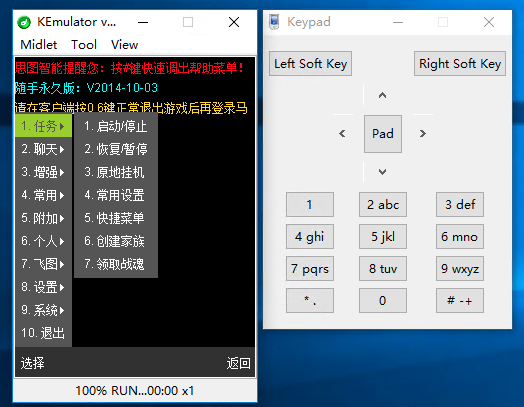524x407 pixels.
Task: Expand menu item 6. 个人
Action: (x=43, y=241)
